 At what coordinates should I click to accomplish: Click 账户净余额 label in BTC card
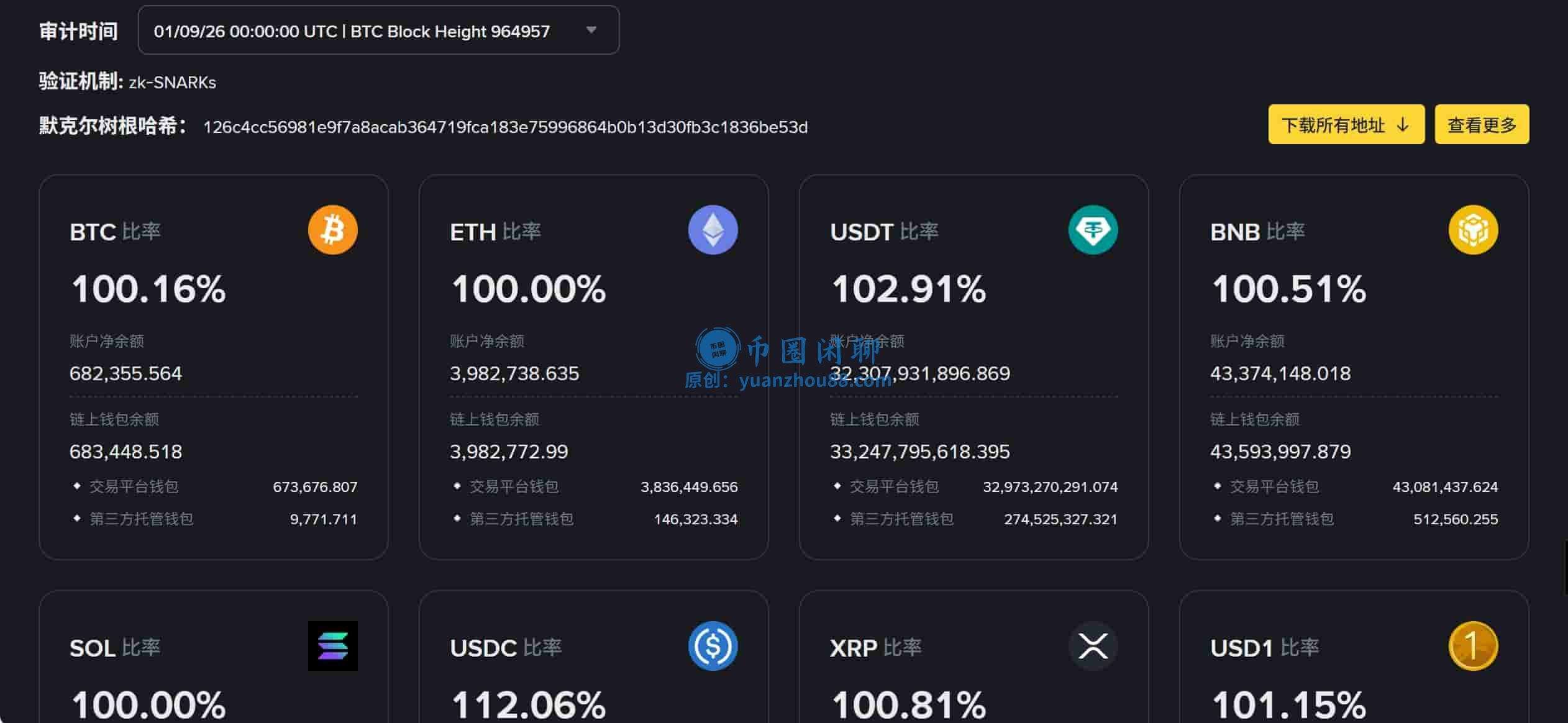pyautogui.click(x=107, y=341)
